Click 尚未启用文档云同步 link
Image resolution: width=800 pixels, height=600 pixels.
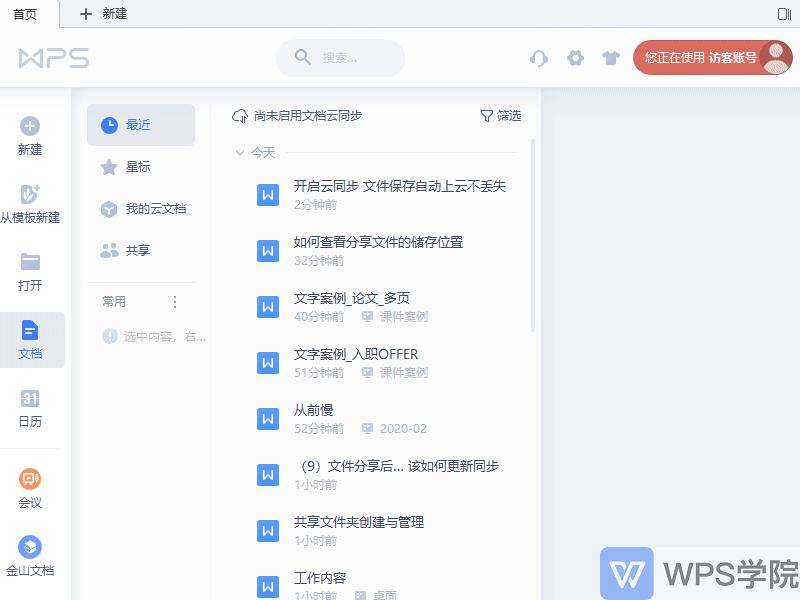pos(297,116)
